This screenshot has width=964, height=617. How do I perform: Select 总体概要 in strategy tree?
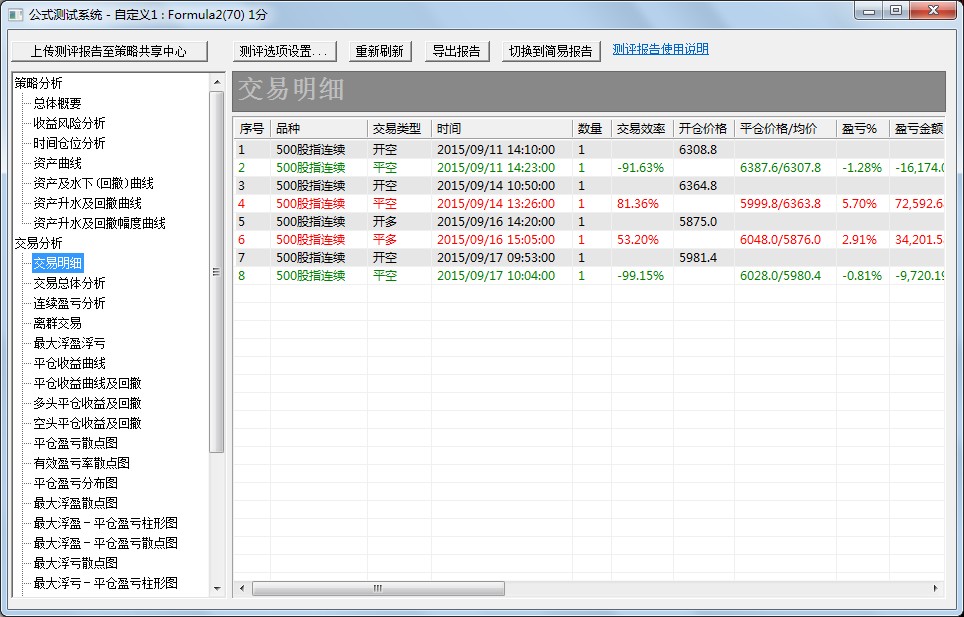57,103
